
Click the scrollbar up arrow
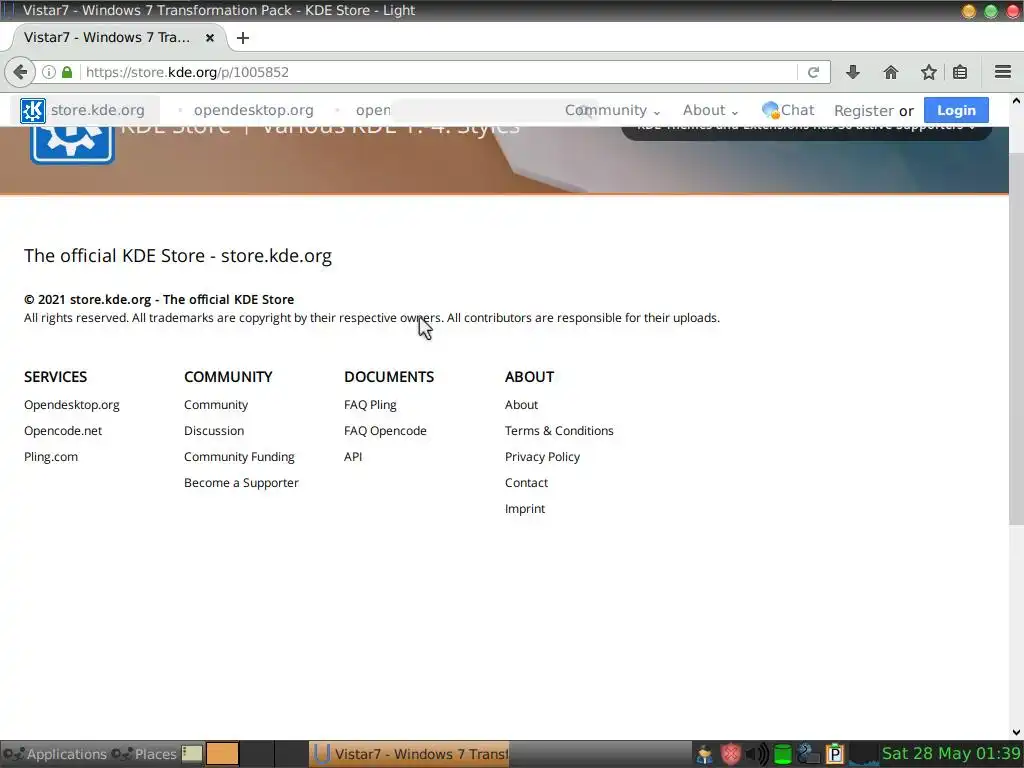1016,101
